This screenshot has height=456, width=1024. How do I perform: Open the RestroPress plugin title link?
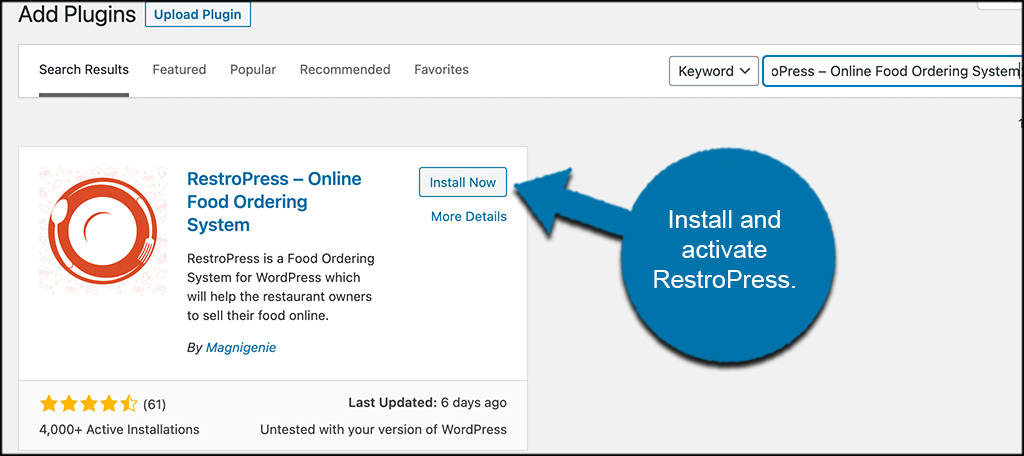274,201
